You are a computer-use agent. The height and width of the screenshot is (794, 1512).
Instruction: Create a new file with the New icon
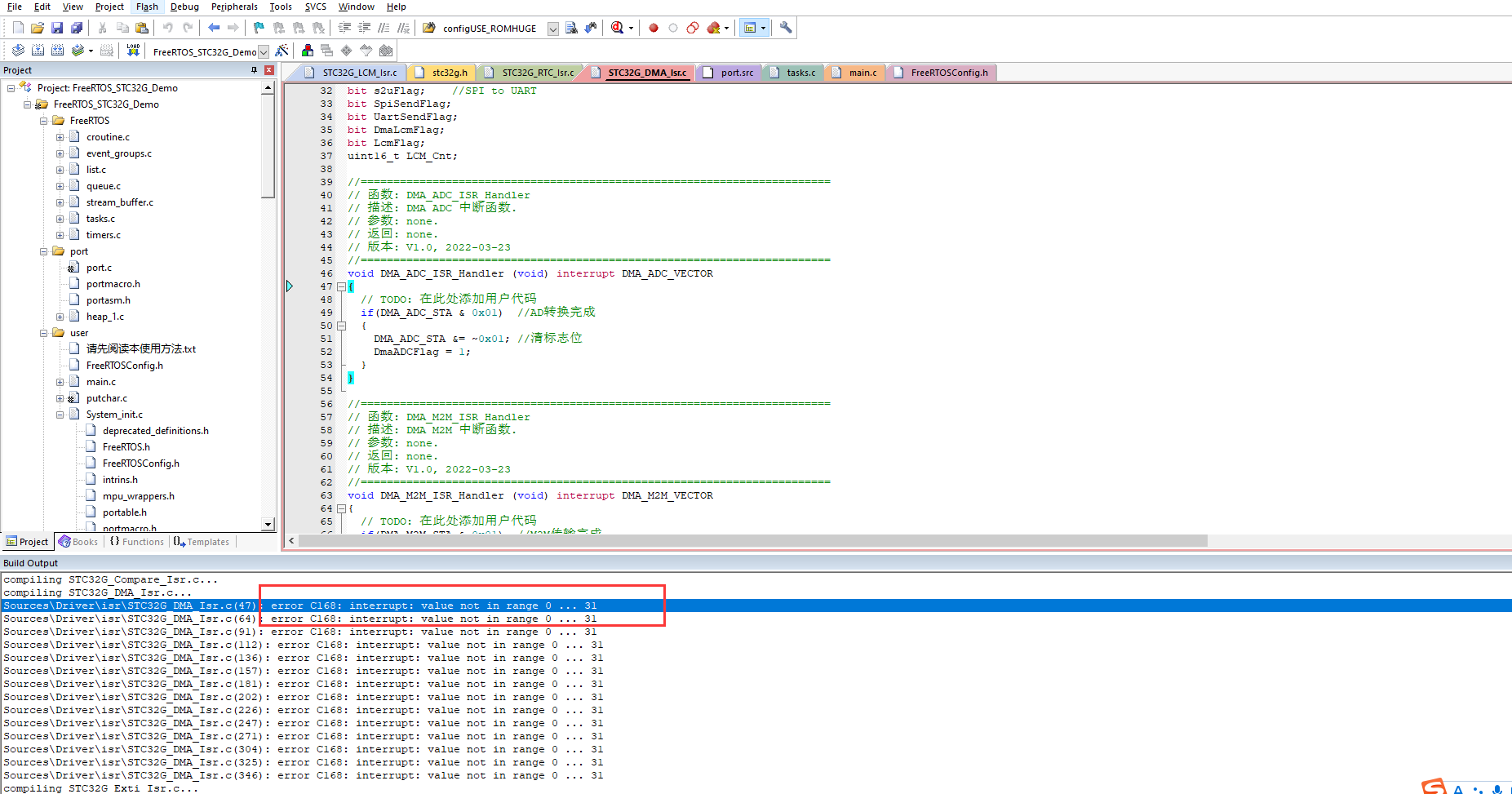(x=18, y=28)
